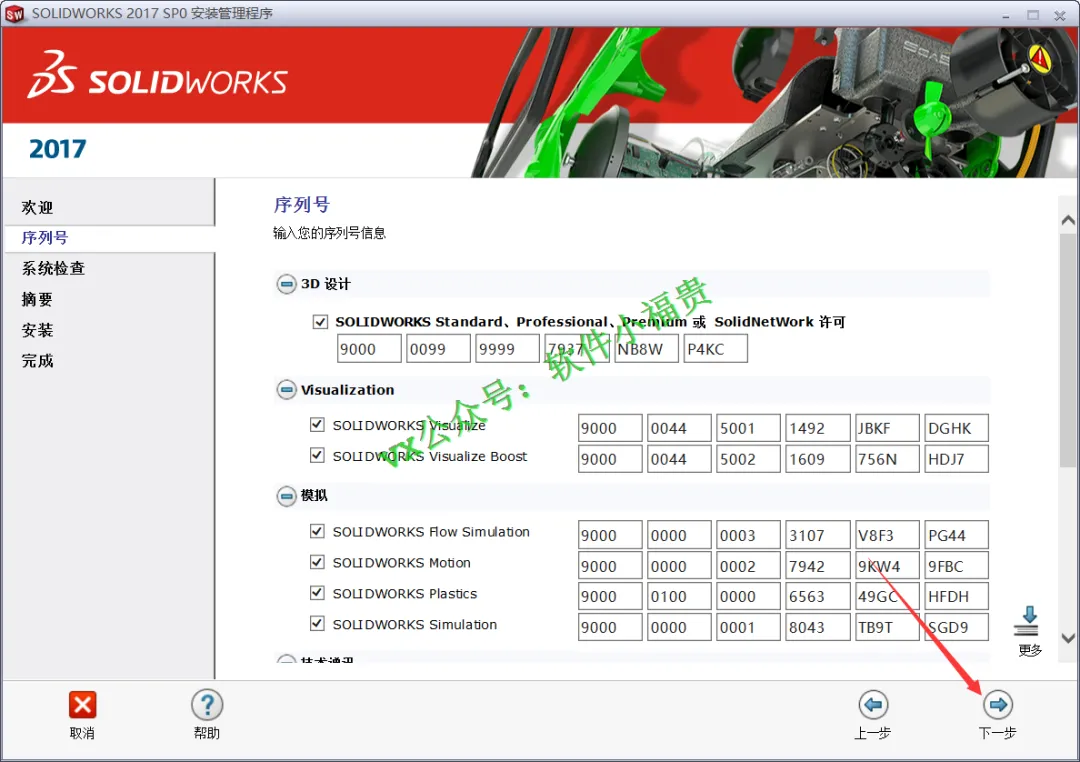Click the red Cancel X icon
This screenshot has height=762, width=1080.
coord(82,705)
